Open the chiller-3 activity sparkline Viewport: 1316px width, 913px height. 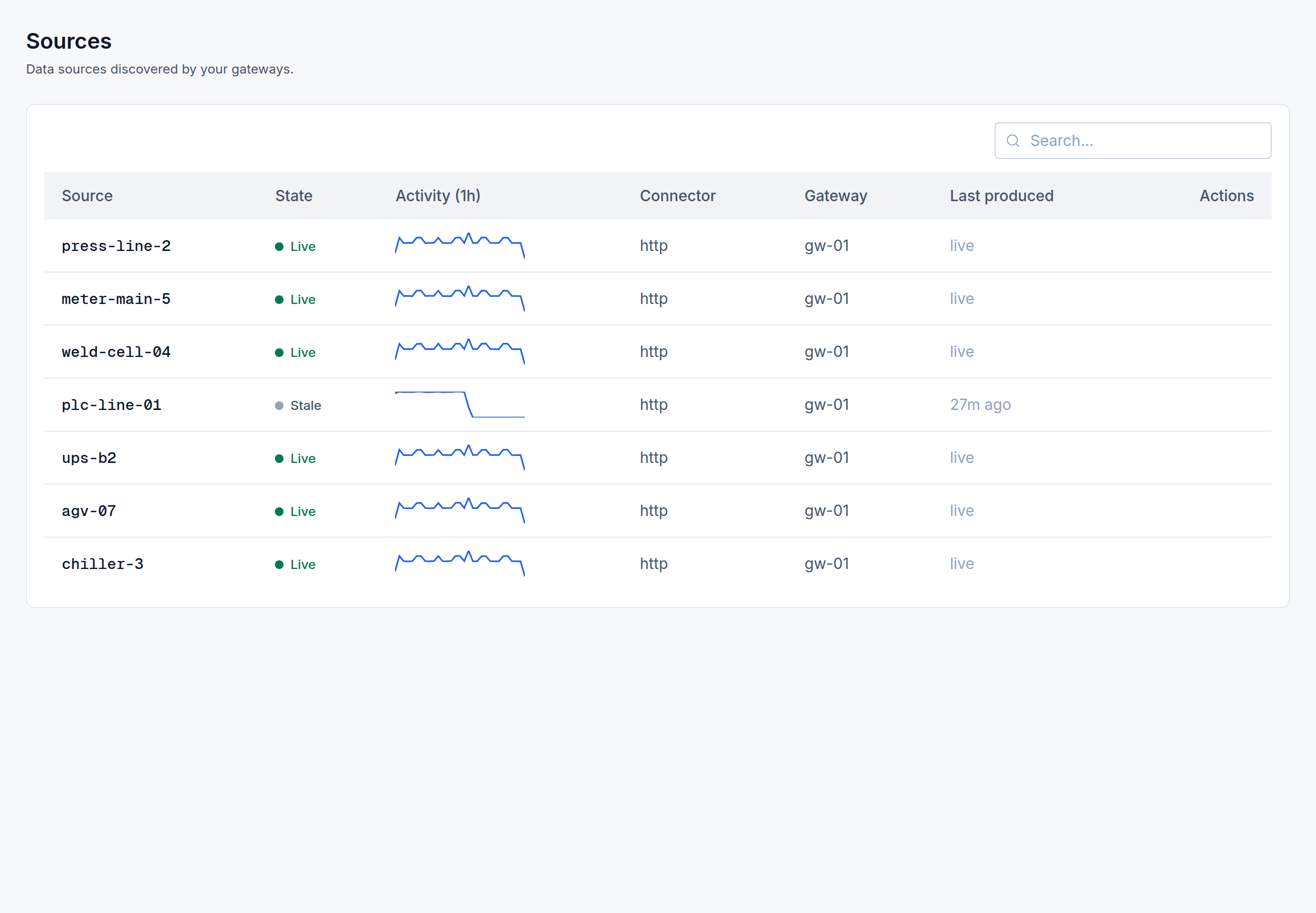pyautogui.click(x=460, y=564)
